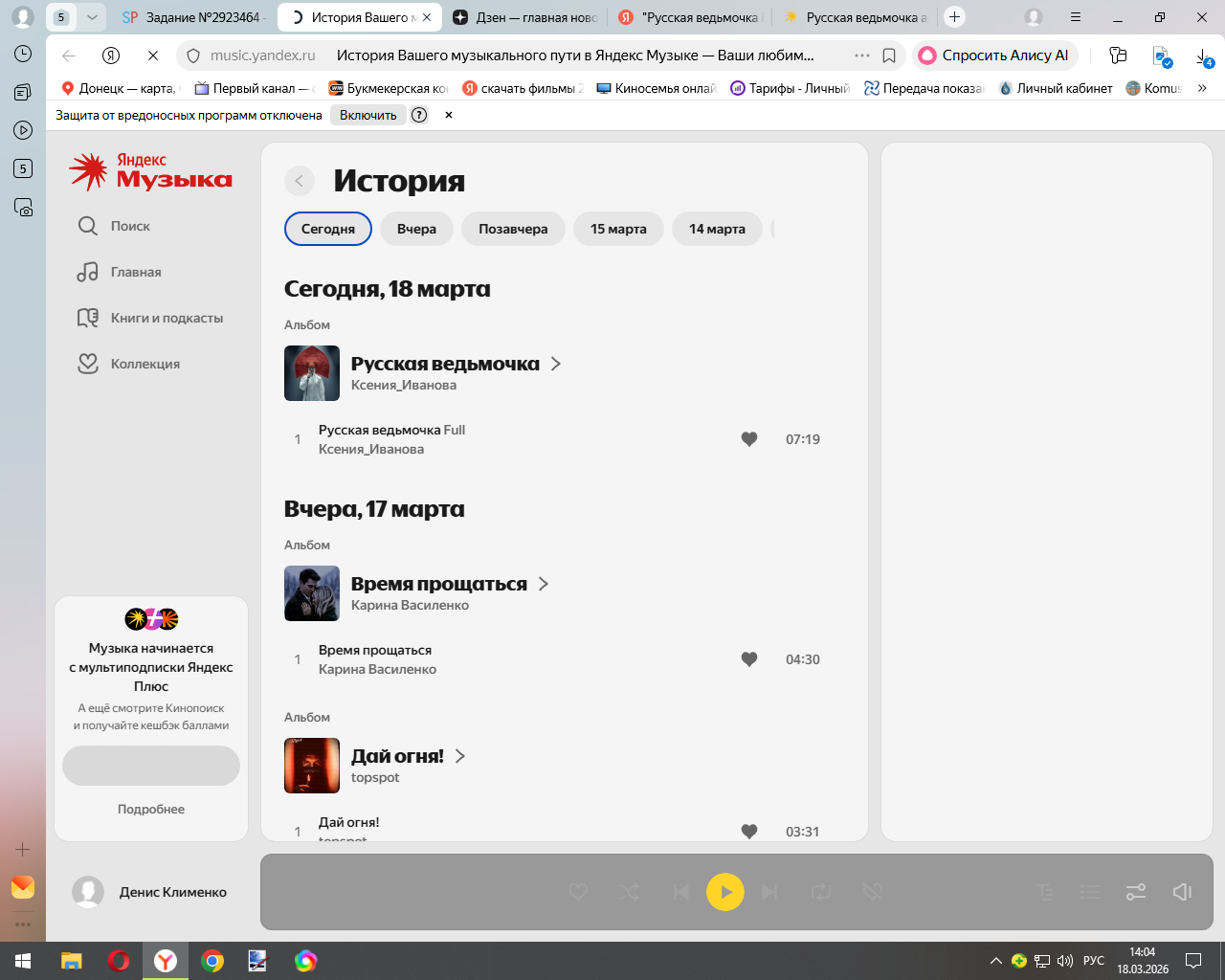Screen dimensions: 1225x980
Task: Click the Спросить Алису AI button
Action: (x=994, y=56)
